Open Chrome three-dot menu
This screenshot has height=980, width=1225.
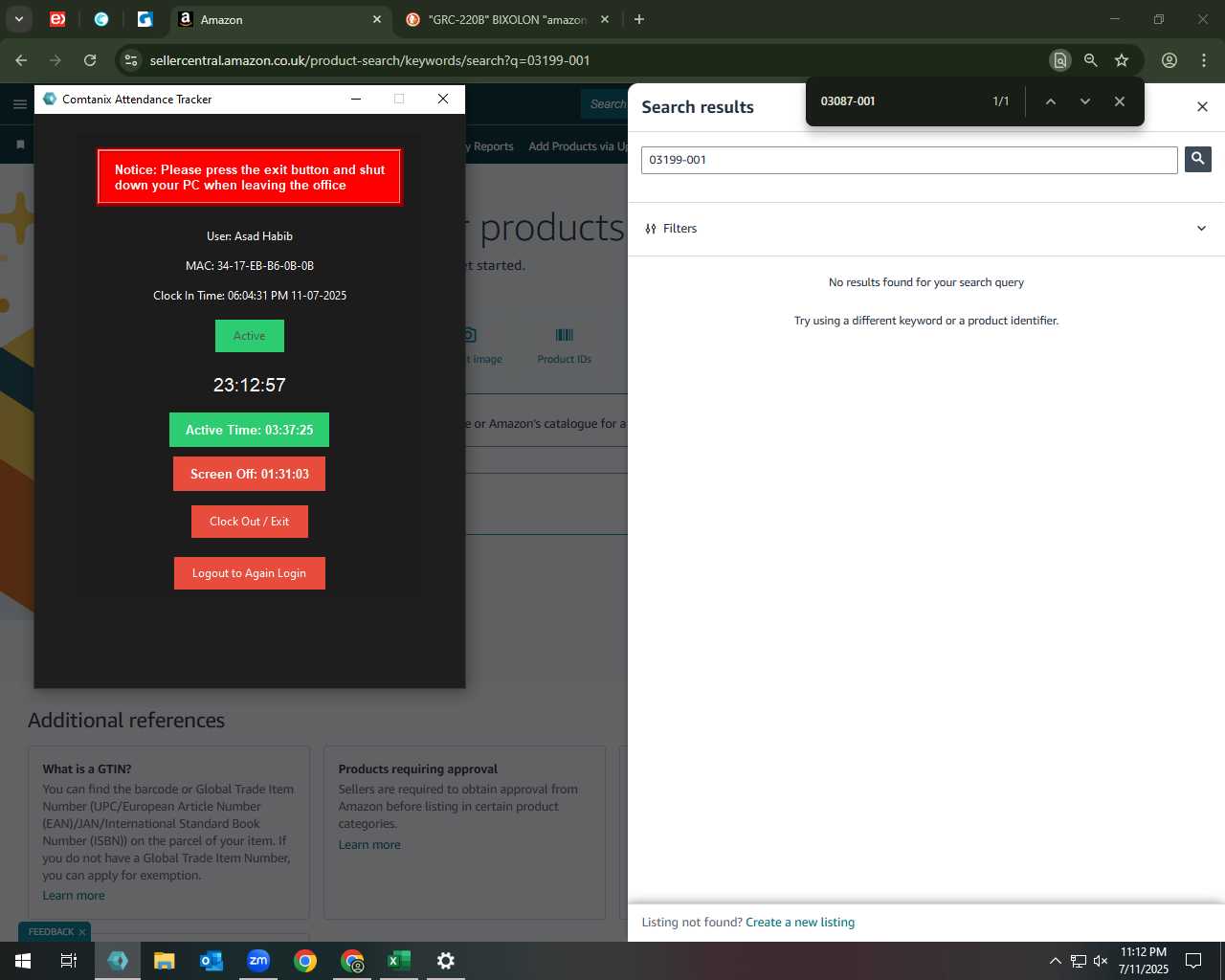click(1204, 60)
